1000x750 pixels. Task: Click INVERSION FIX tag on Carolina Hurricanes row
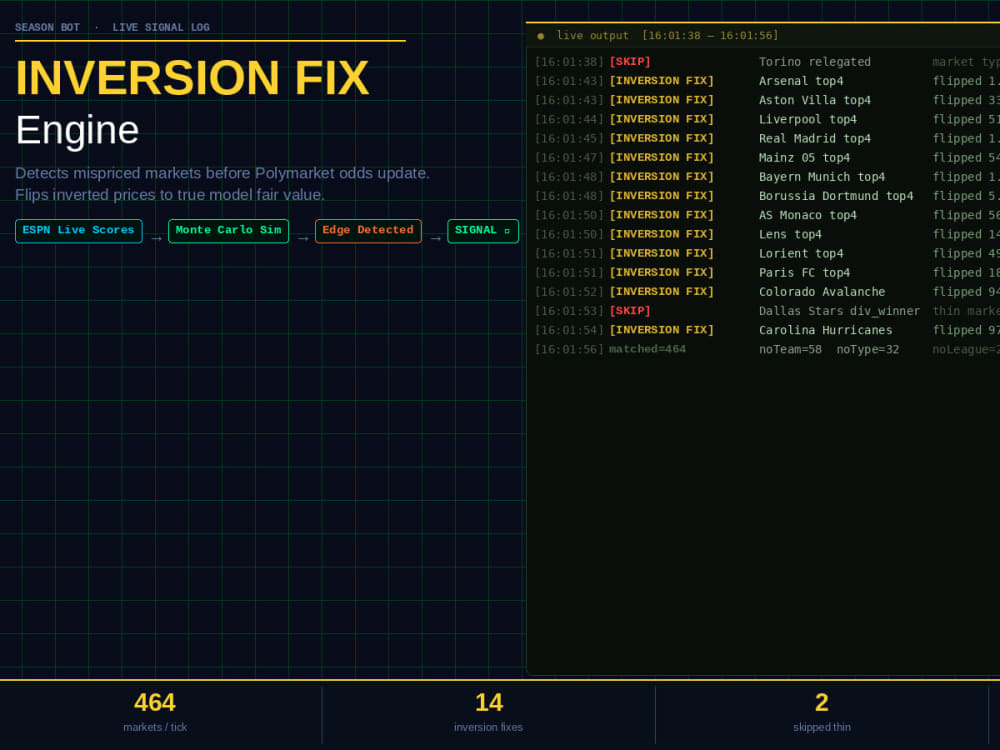tap(661, 330)
